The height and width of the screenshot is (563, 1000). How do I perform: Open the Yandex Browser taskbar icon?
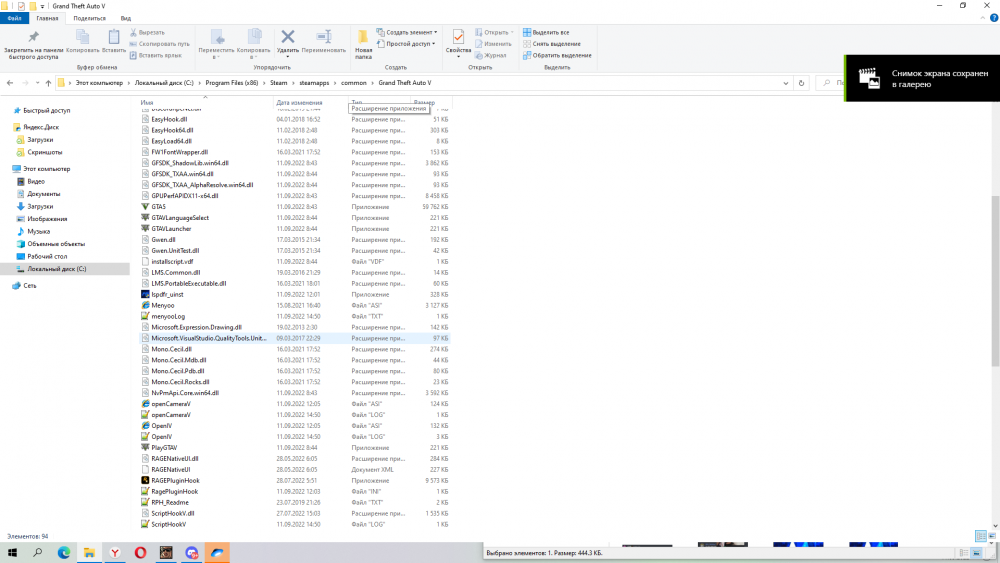click(x=115, y=552)
